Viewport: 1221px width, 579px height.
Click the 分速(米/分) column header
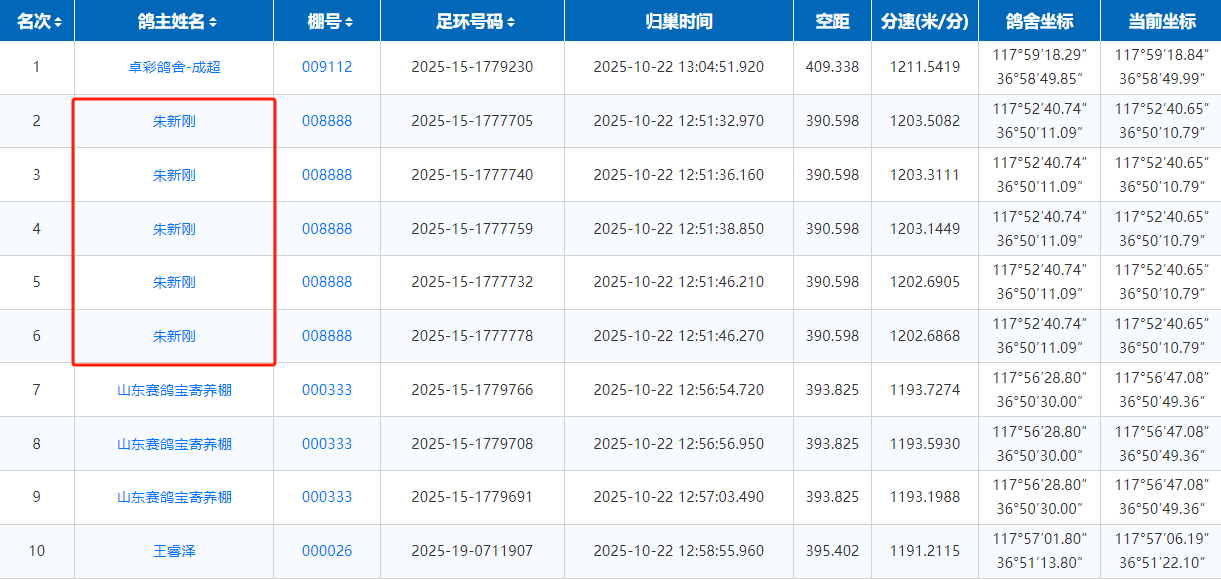point(924,21)
